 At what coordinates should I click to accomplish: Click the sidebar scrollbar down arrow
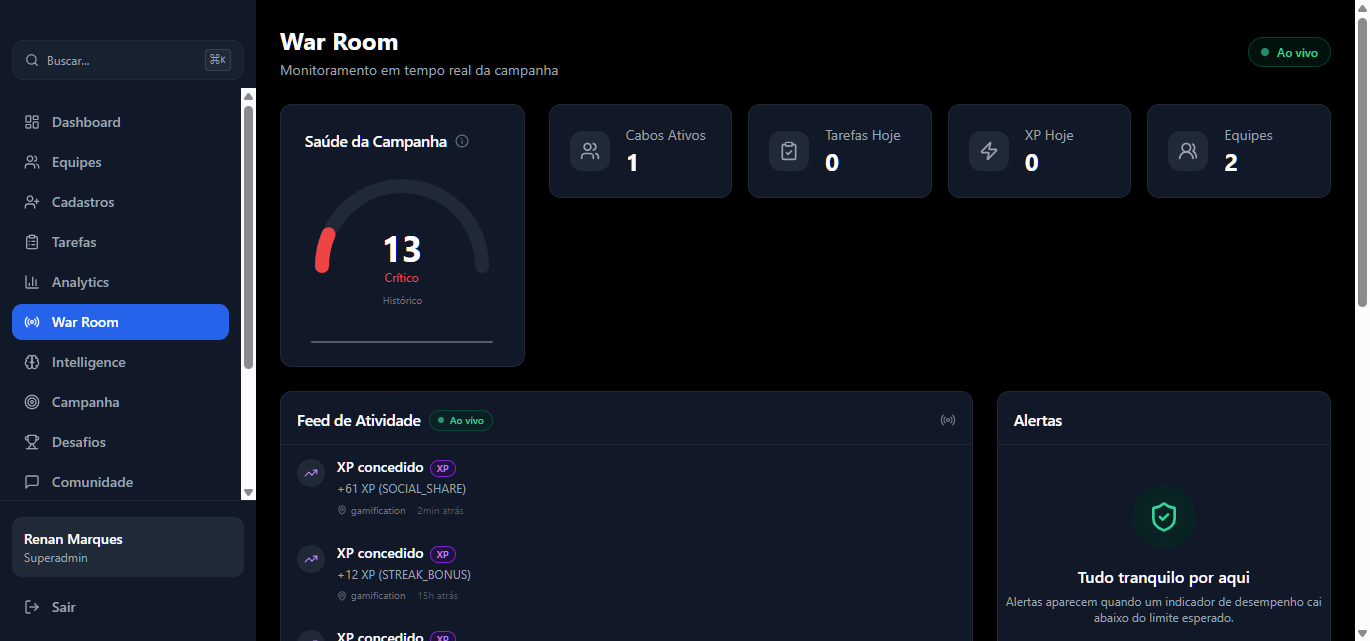coord(249,492)
